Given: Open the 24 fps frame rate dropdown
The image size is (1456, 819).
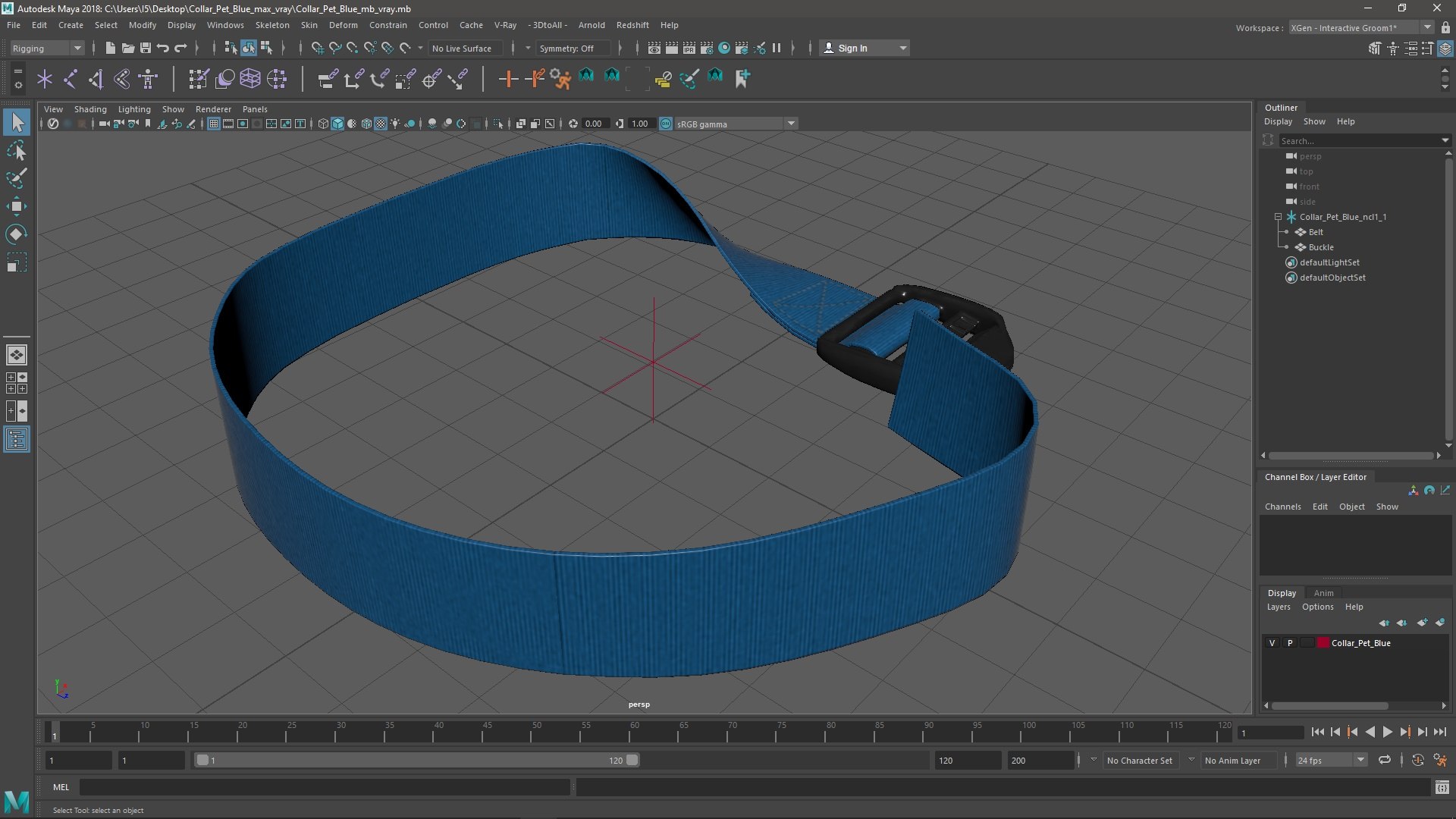Looking at the screenshot, I should [x=1330, y=760].
